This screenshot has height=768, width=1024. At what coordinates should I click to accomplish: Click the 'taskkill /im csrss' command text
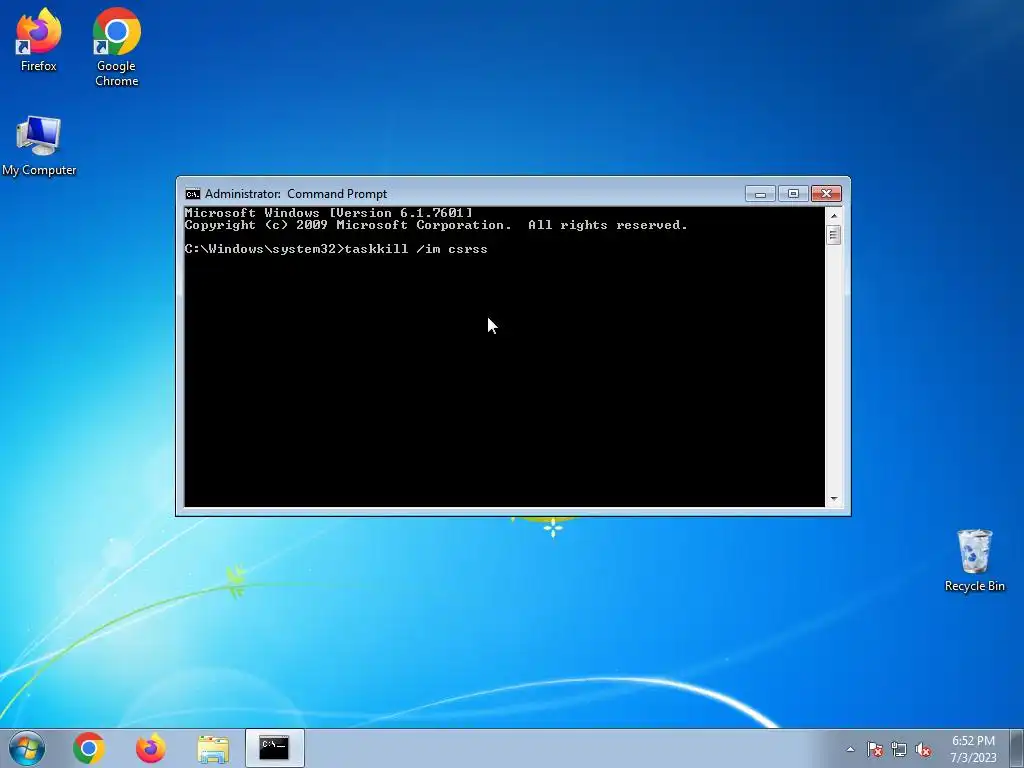pos(416,249)
